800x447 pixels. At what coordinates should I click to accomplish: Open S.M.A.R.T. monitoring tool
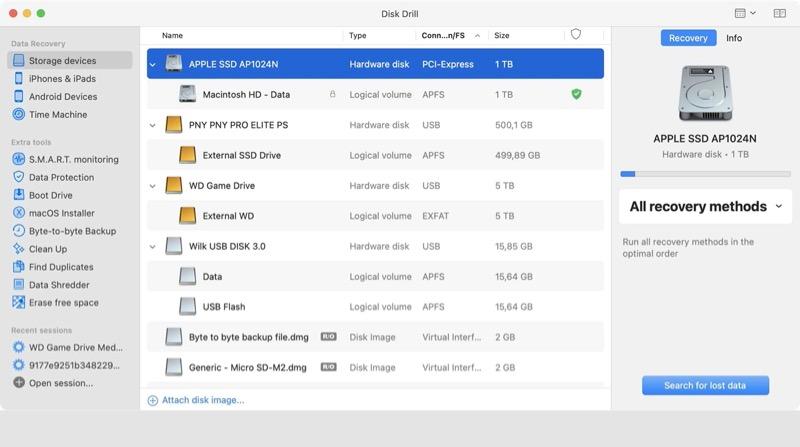[73, 159]
